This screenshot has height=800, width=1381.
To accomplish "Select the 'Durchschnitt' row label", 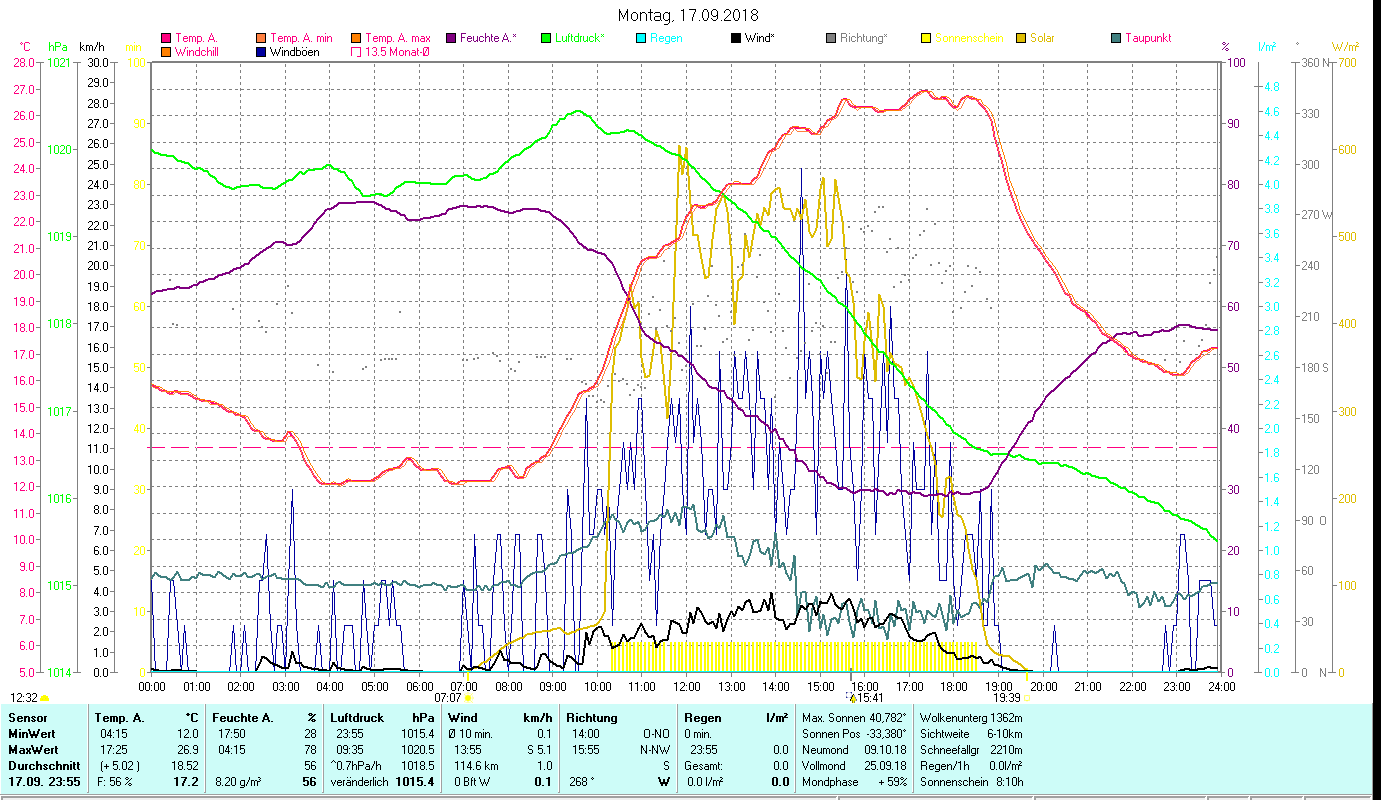I will tap(42, 765).
